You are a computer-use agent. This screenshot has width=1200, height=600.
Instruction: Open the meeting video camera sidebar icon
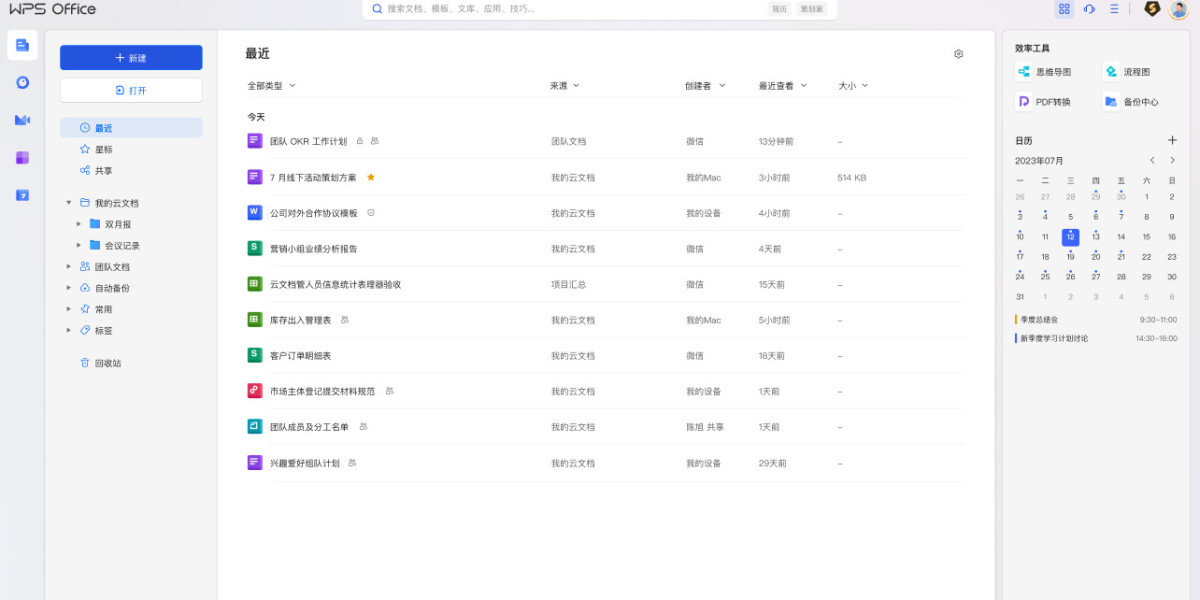coord(22,120)
